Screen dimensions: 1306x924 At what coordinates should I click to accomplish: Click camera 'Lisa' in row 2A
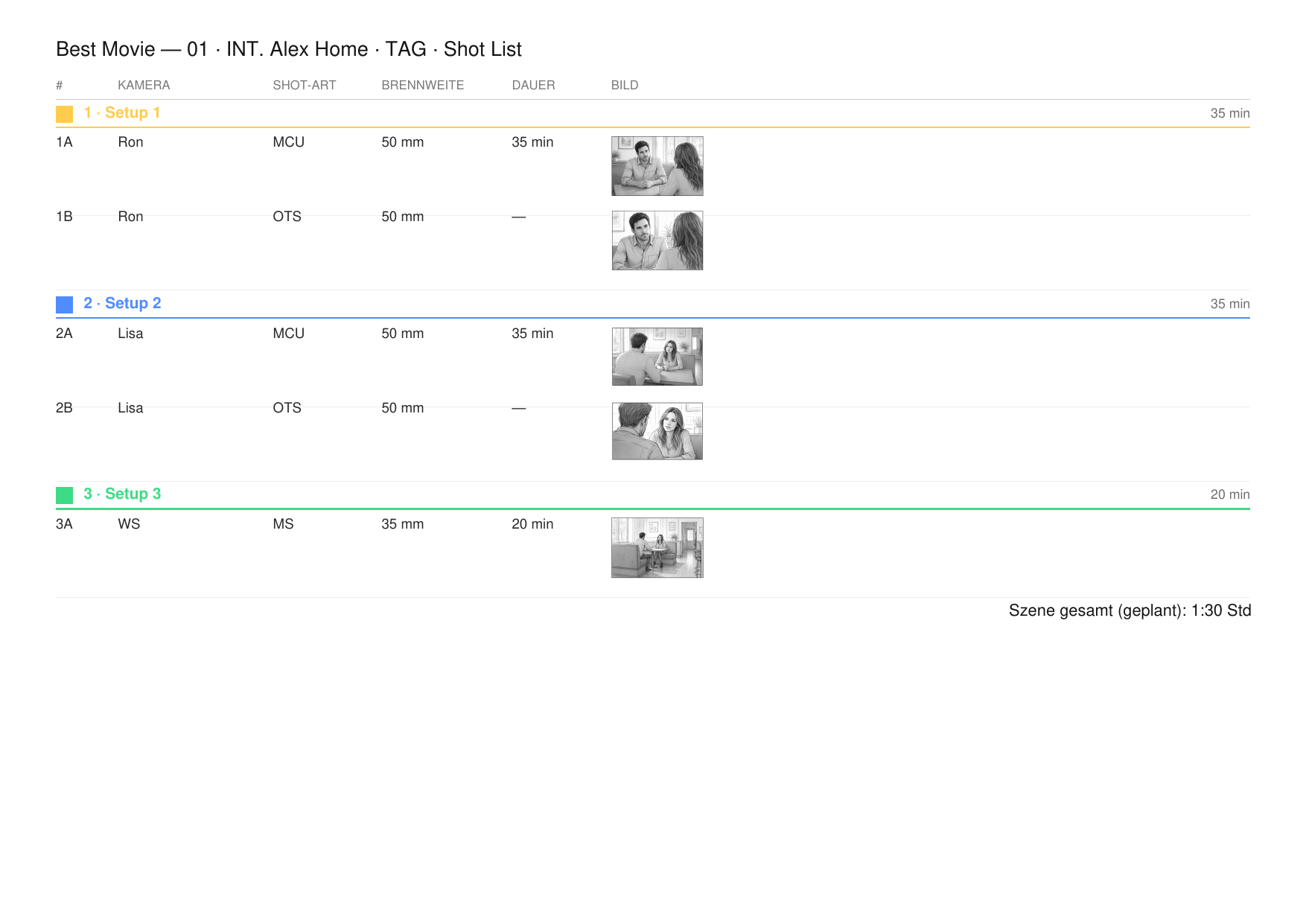pos(130,334)
